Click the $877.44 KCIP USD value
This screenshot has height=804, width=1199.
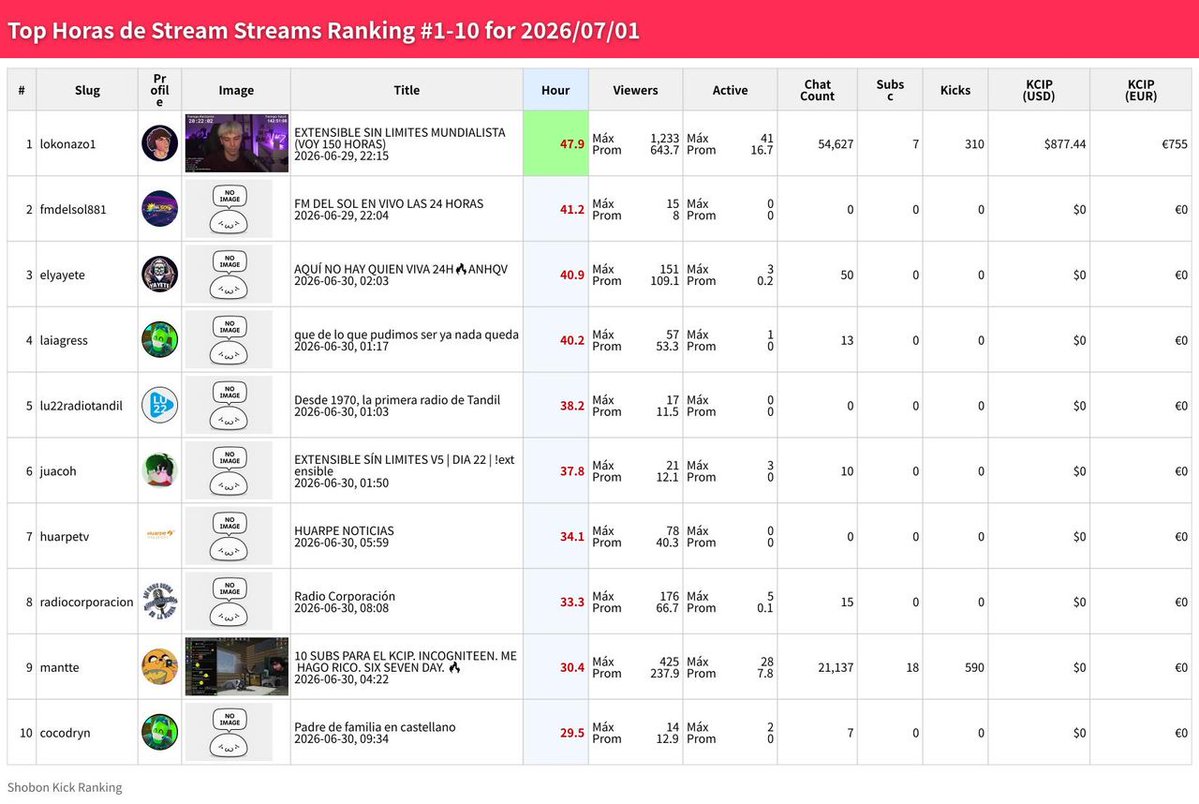1065,144
